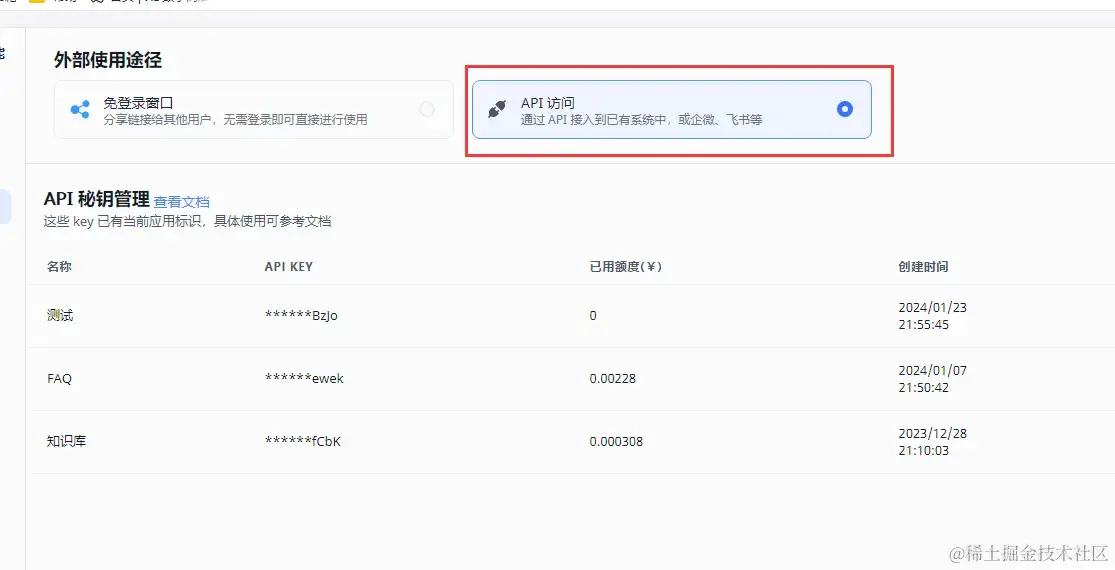Click the plug icon beside API 访问
The height and width of the screenshot is (570, 1115).
(497, 109)
